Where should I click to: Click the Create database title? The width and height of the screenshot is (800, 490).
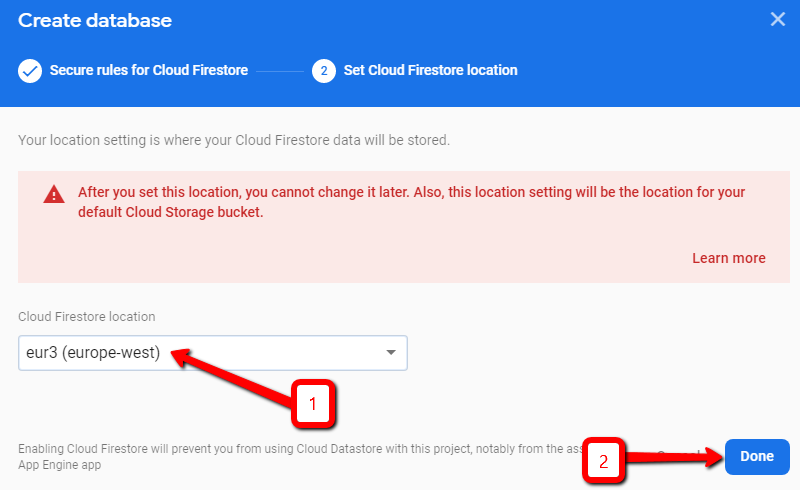click(95, 20)
